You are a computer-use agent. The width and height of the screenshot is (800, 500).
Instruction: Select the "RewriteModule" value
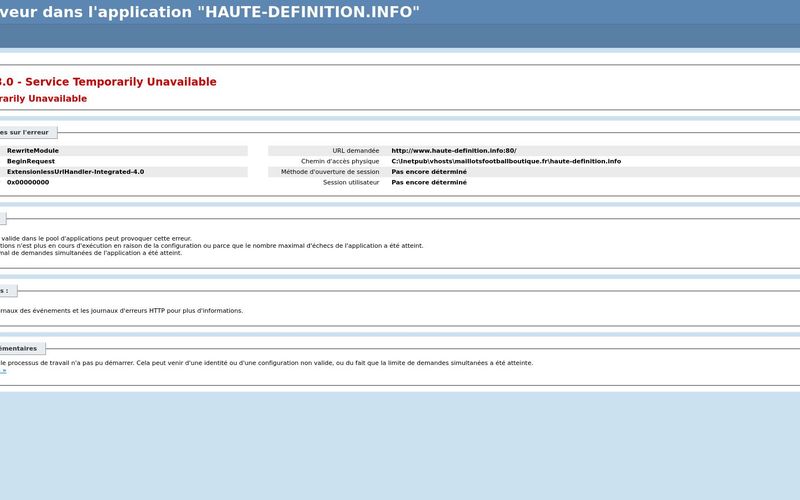[x=33, y=151]
